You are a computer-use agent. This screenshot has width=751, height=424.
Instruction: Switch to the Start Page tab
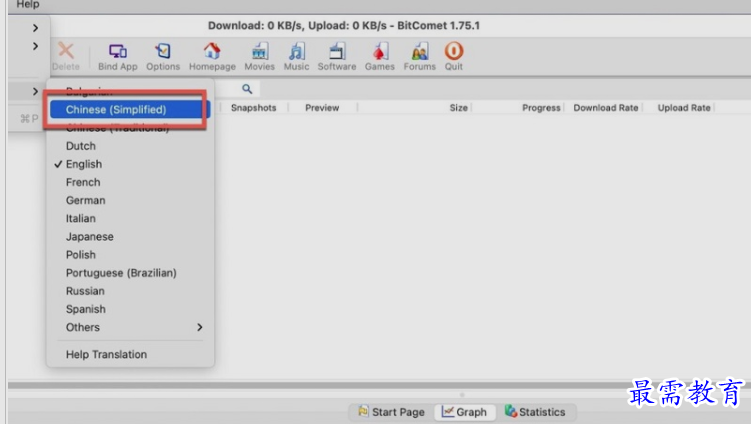[391, 412]
